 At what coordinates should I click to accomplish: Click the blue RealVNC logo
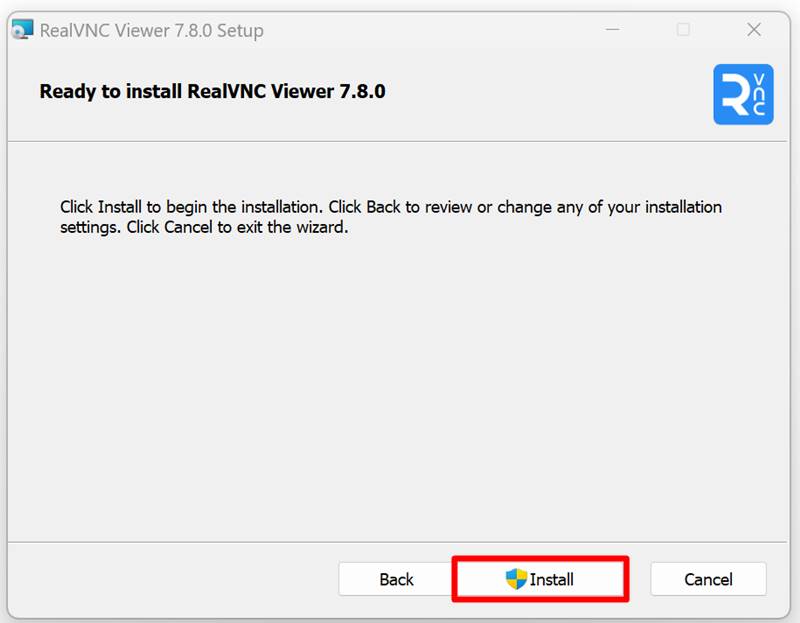(743, 94)
